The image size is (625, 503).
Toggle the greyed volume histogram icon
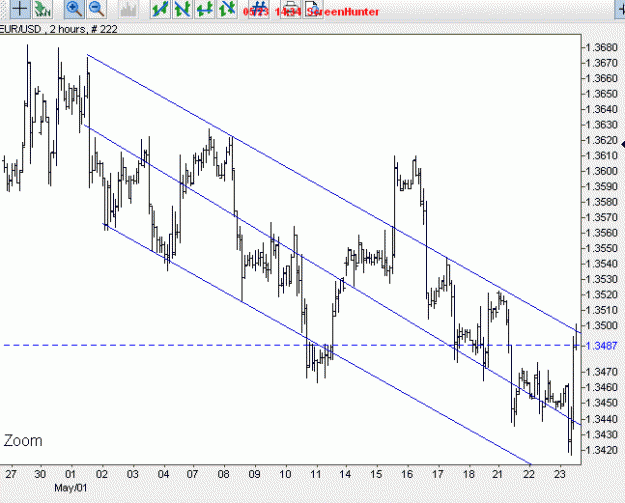pos(128,9)
